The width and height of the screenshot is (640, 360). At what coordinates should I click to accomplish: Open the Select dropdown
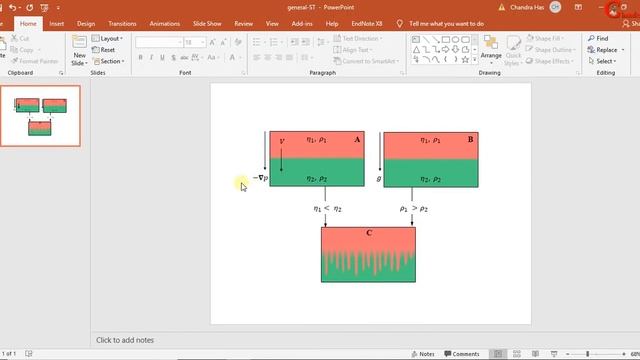[x=602, y=61]
